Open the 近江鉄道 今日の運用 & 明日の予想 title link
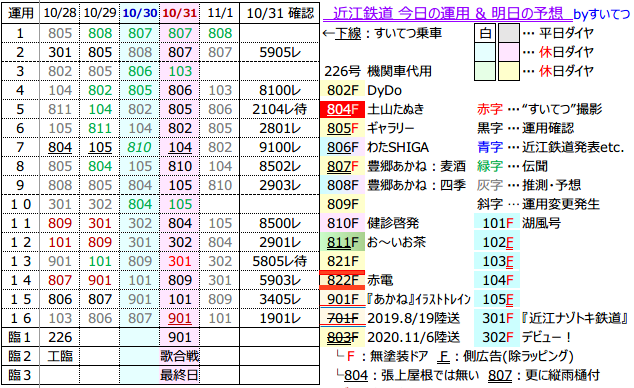Screen dimensions: 634x388 pyautogui.click(x=448, y=13)
